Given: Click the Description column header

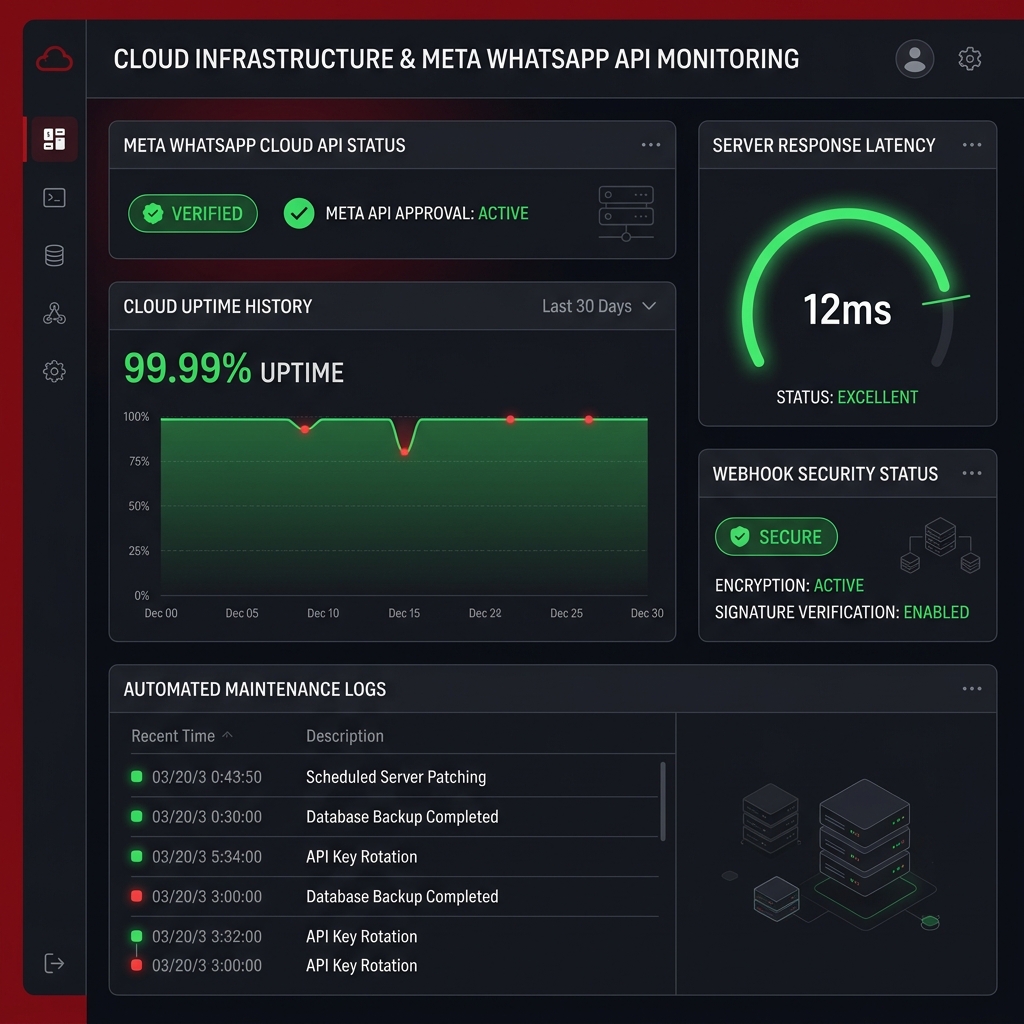Looking at the screenshot, I should click(x=345, y=736).
